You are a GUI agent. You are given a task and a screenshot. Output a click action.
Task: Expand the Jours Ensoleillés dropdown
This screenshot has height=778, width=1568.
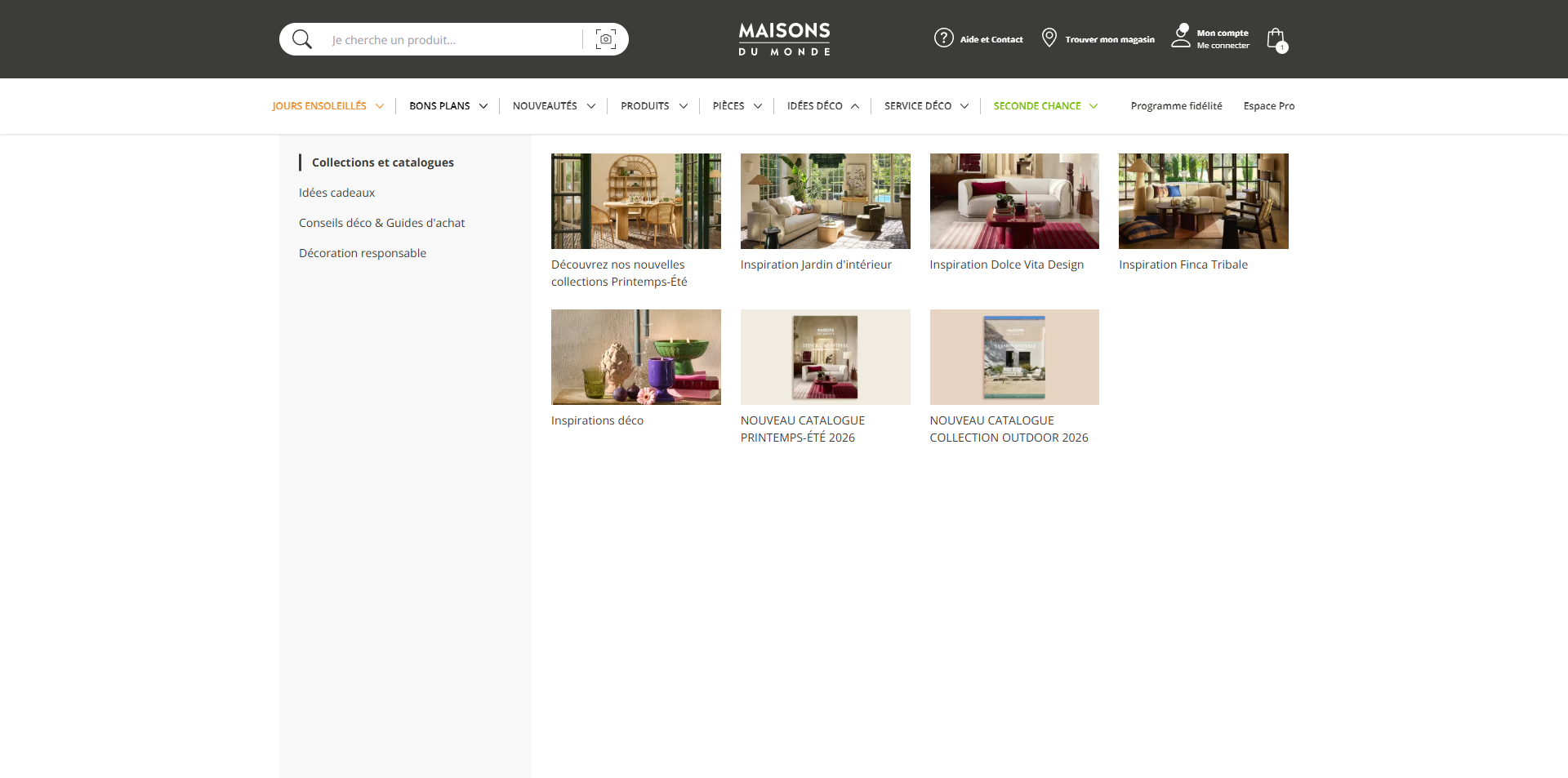(x=380, y=106)
